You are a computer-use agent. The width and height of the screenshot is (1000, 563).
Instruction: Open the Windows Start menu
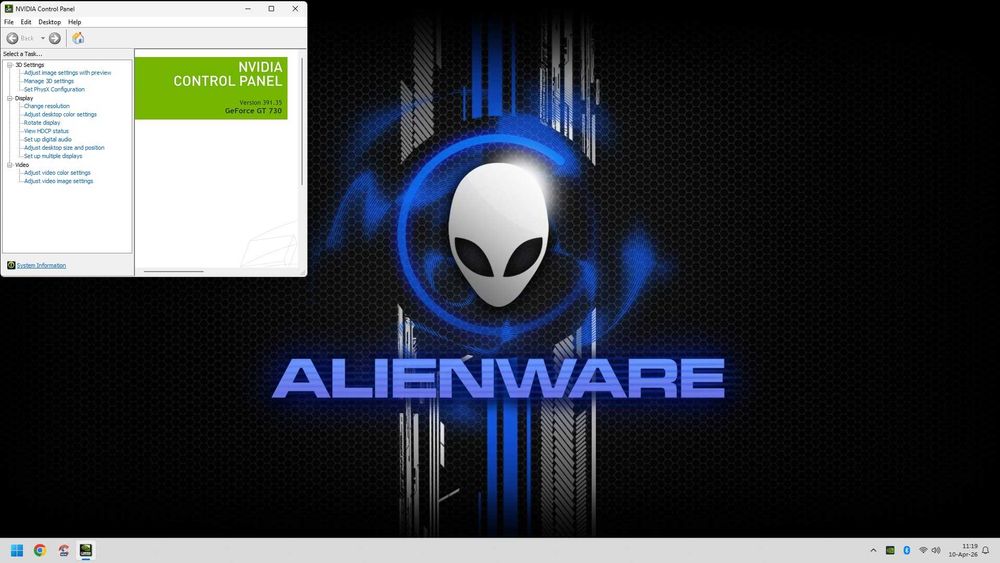(17, 550)
